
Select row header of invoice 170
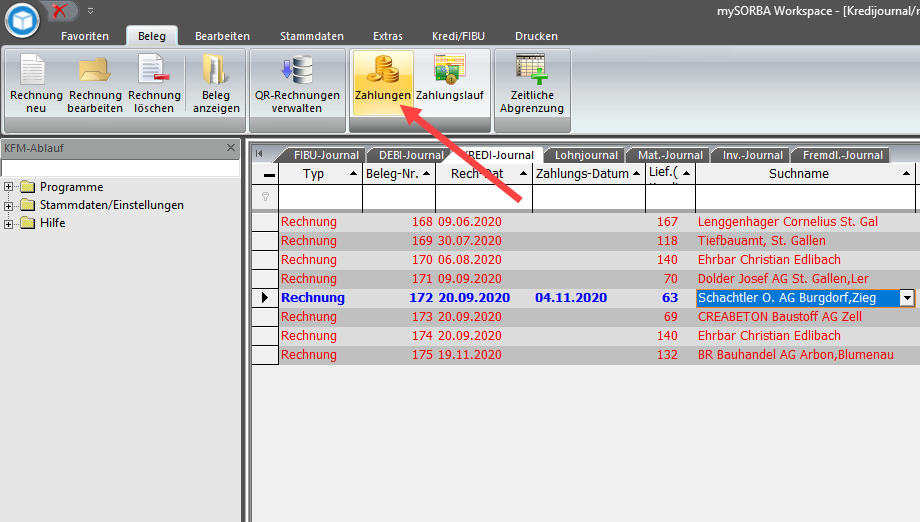pyautogui.click(x=265, y=260)
